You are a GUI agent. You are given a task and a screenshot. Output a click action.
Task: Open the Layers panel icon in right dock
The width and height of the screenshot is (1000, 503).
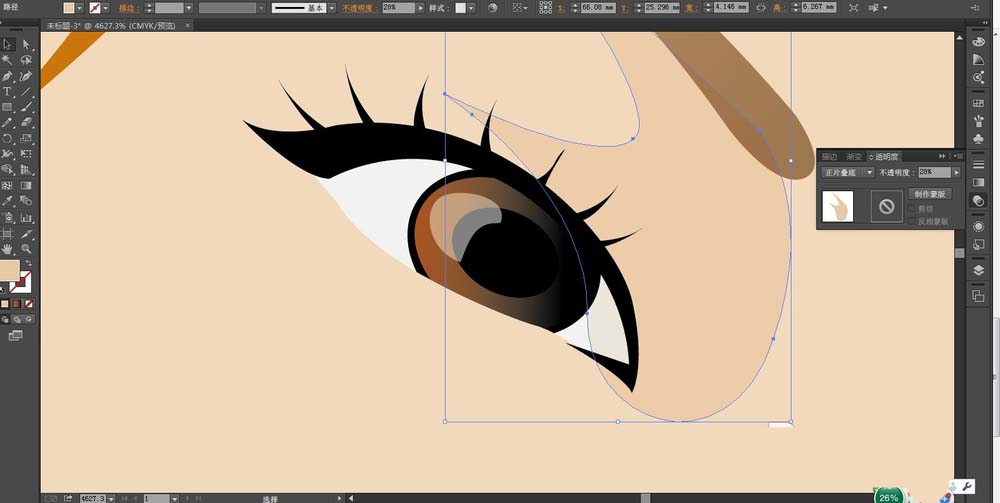pyautogui.click(x=978, y=270)
